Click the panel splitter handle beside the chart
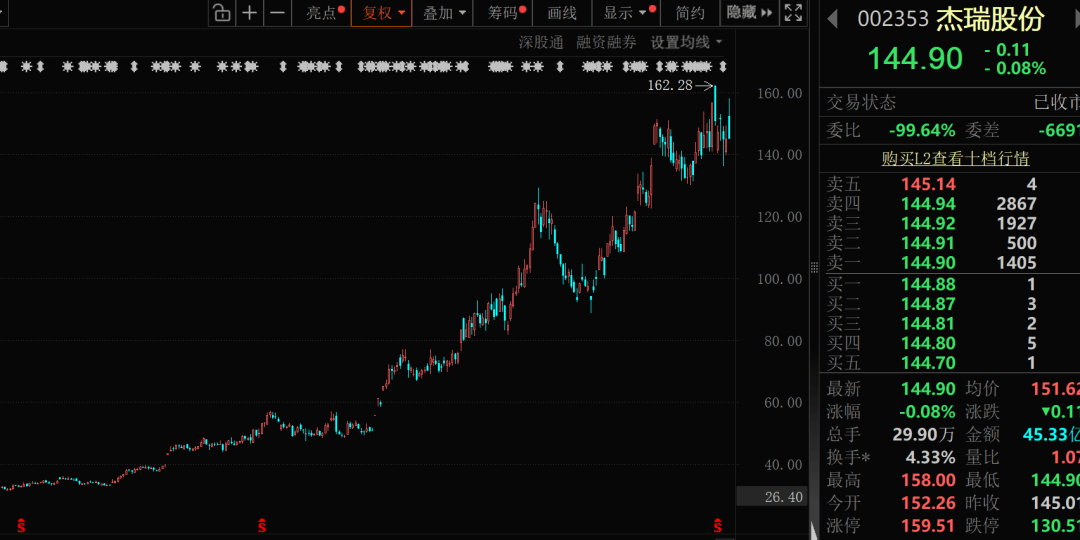The width and height of the screenshot is (1080, 540). (x=813, y=267)
